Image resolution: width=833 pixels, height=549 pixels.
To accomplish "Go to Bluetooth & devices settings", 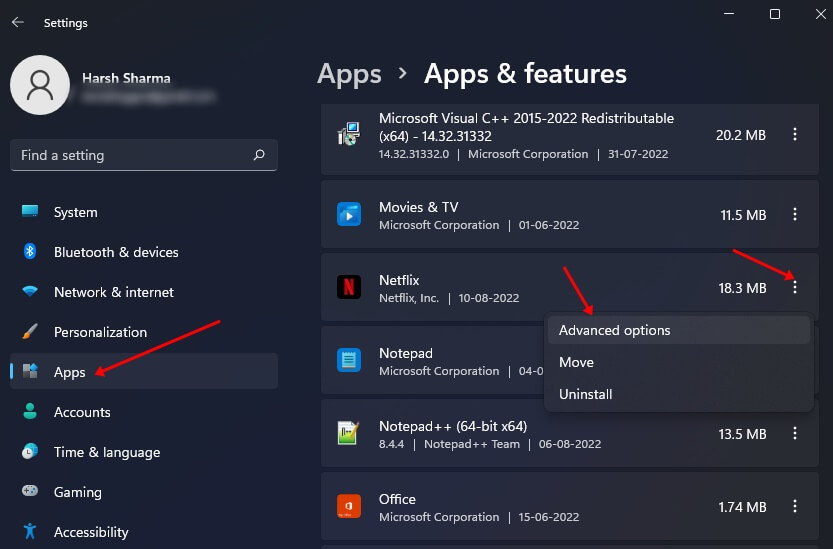I will point(143,252).
